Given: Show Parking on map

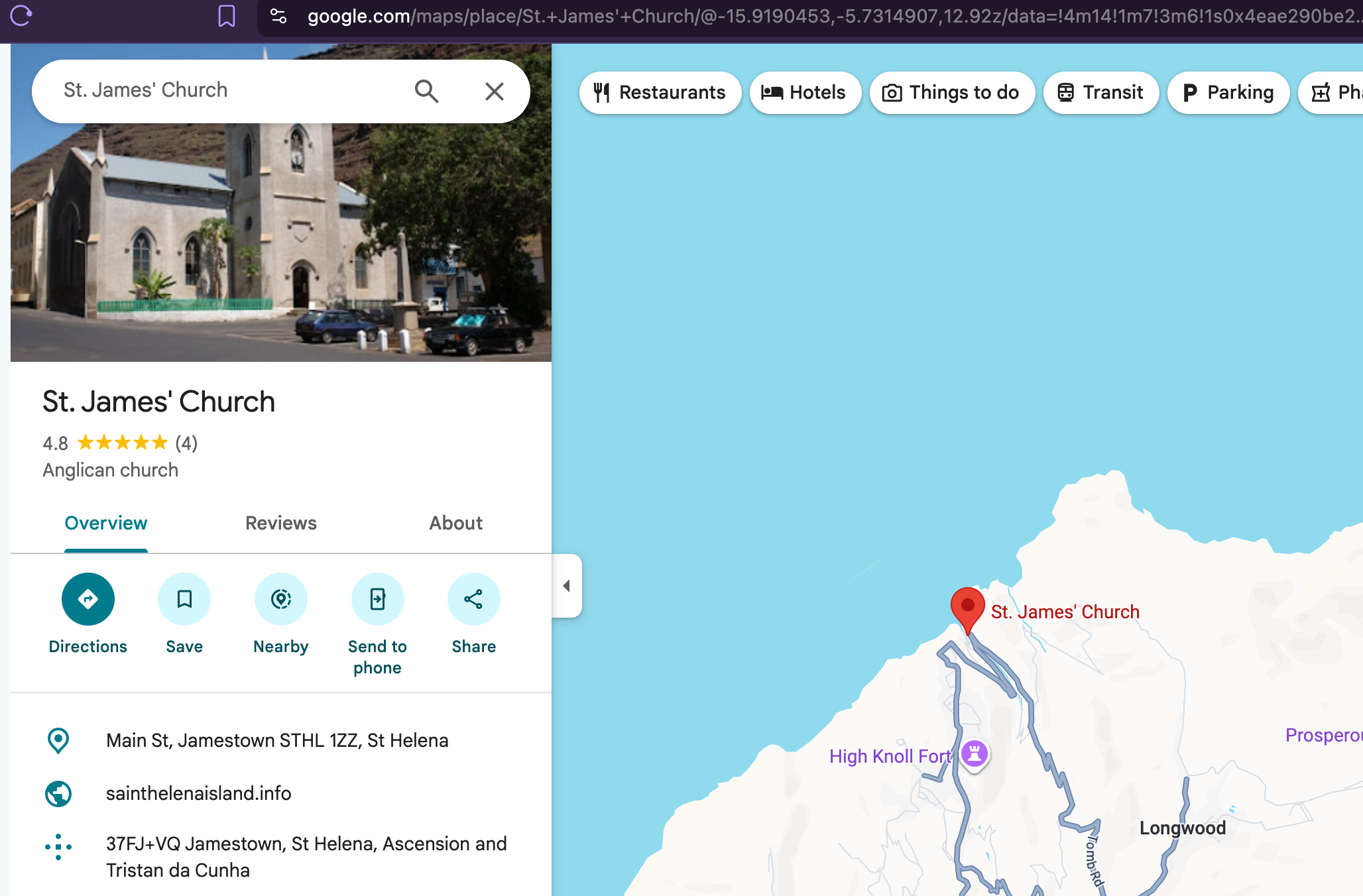Looking at the screenshot, I should [x=1228, y=93].
